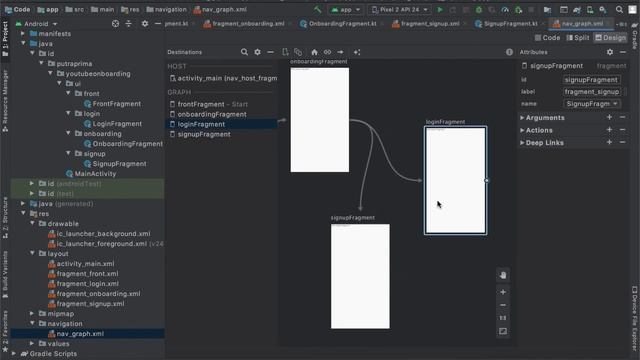Image resolution: width=640 pixels, height=360 pixels.
Task: Click the zoom to fit canvas button
Action: (x=503, y=331)
